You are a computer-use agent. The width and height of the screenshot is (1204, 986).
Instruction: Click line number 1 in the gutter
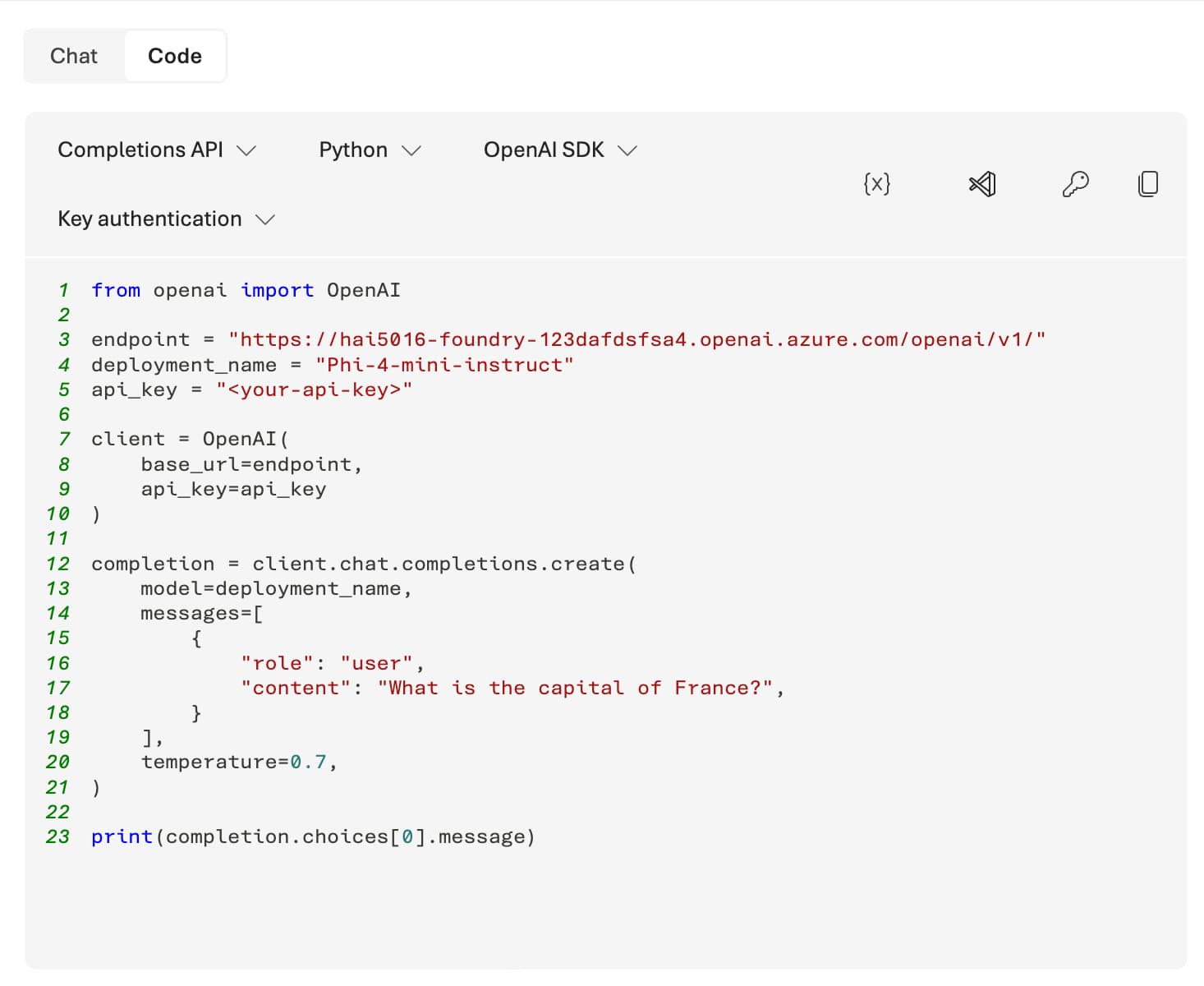tap(63, 290)
